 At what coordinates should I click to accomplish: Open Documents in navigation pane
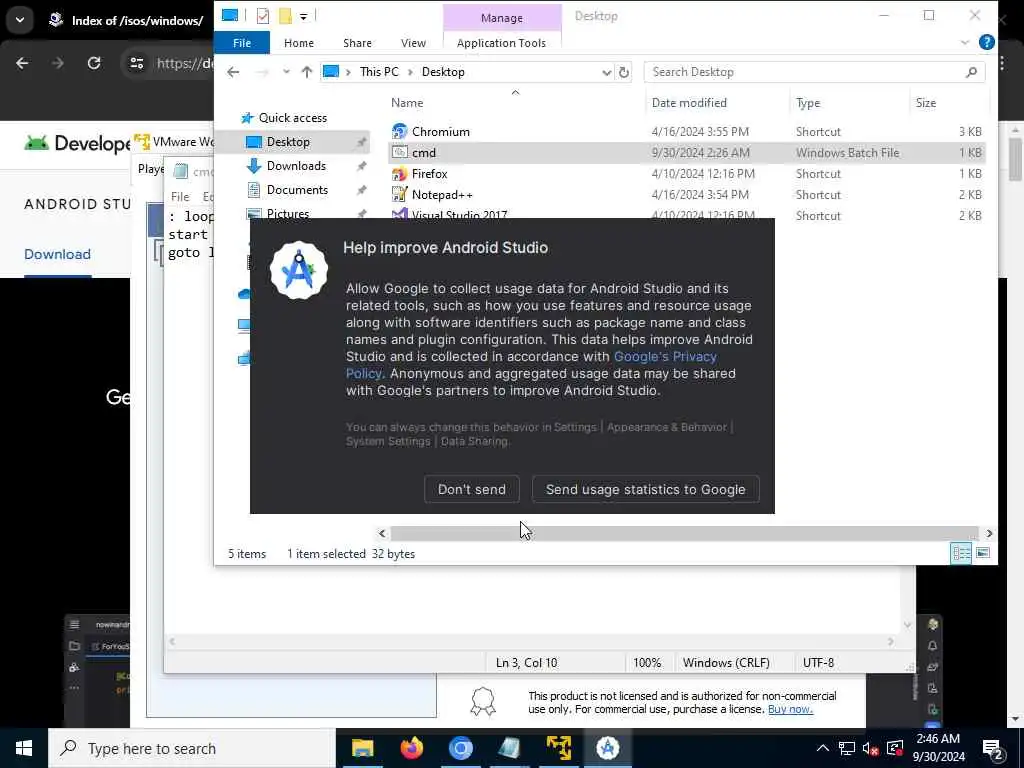[297, 190]
